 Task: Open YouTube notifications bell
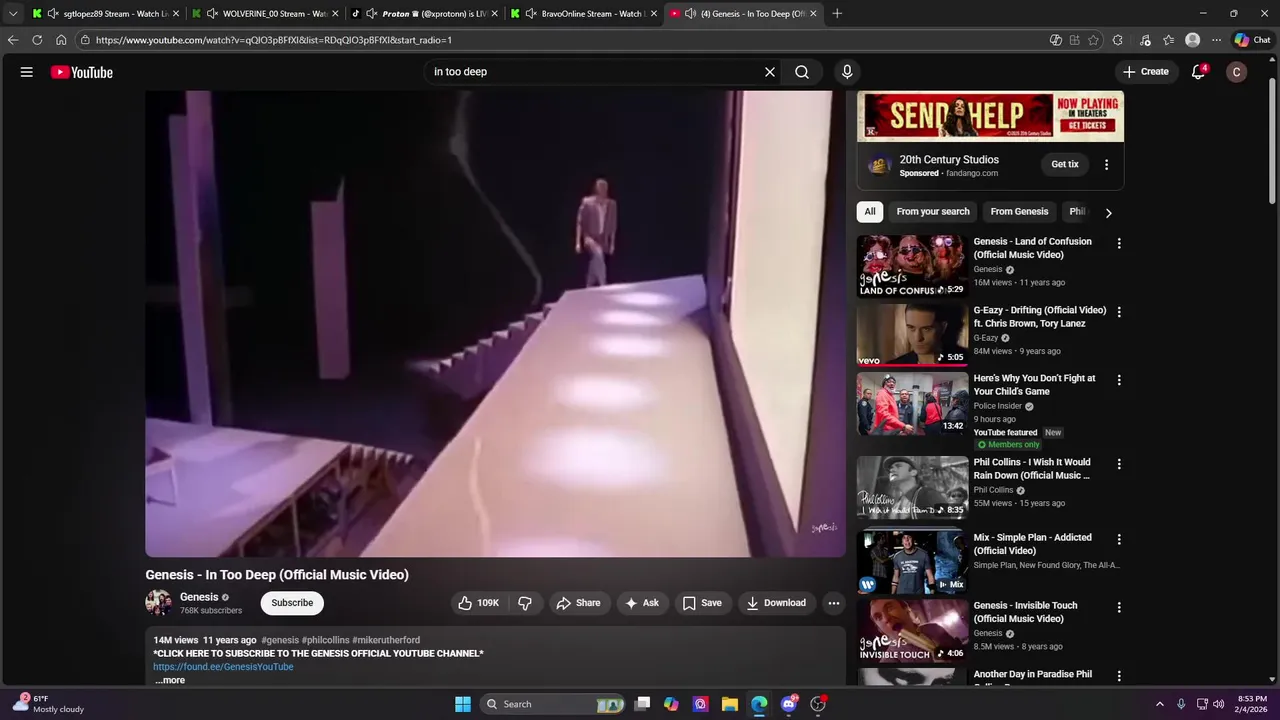pos(1198,72)
